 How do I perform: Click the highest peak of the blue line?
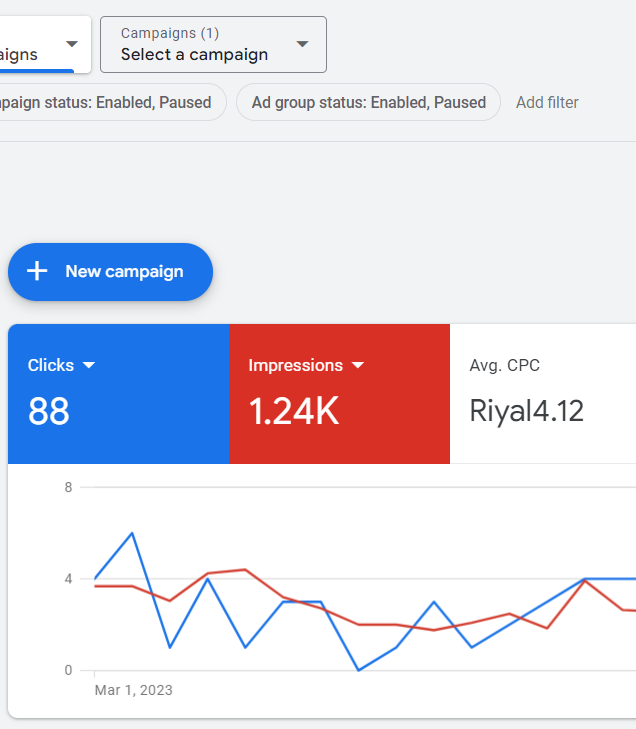[132, 533]
